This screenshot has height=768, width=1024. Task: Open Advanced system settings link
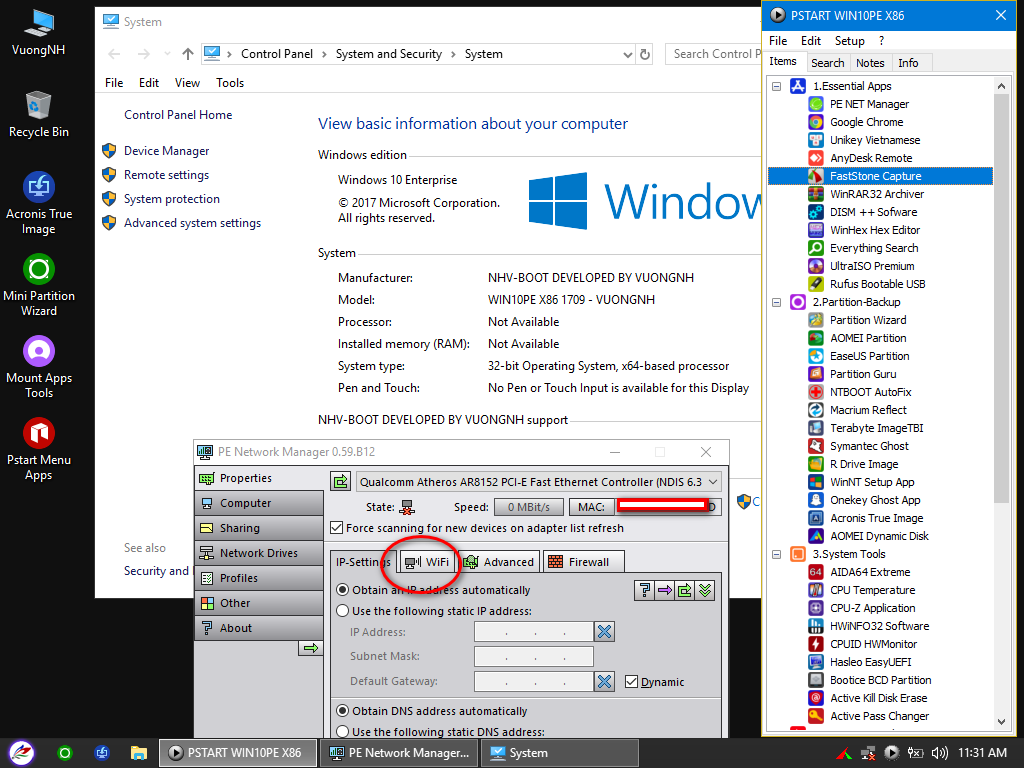pyautogui.click(x=193, y=223)
